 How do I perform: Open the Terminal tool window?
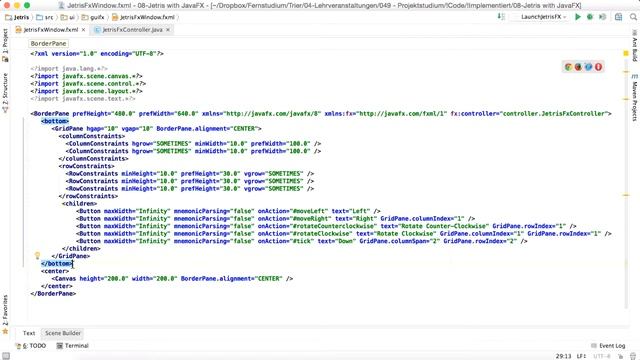tap(73, 346)
